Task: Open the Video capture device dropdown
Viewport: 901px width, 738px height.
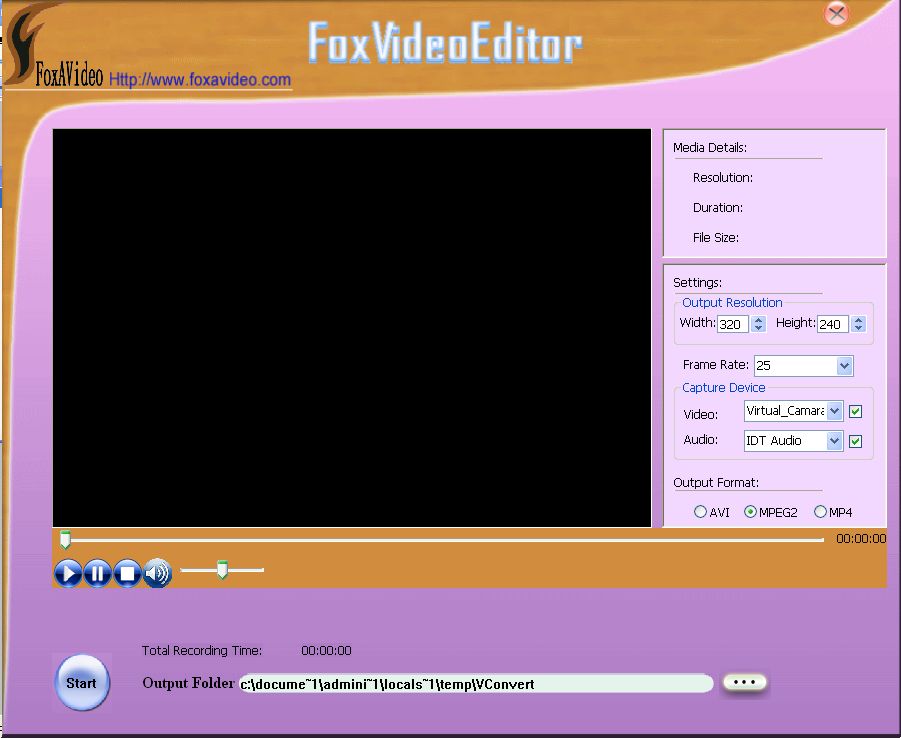Action: point(835,411)
